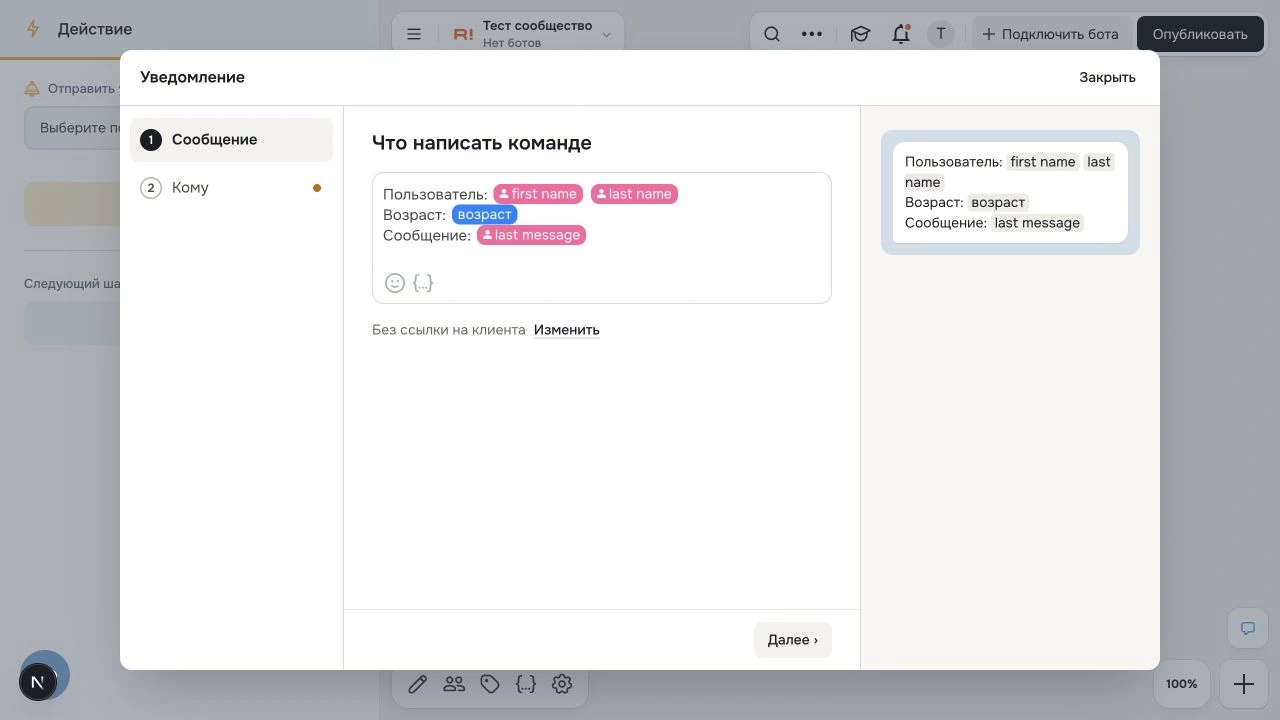Open the chat bubble icon at bottom right
This screenshot has height=720, width=1280.
pos(1248,629)
